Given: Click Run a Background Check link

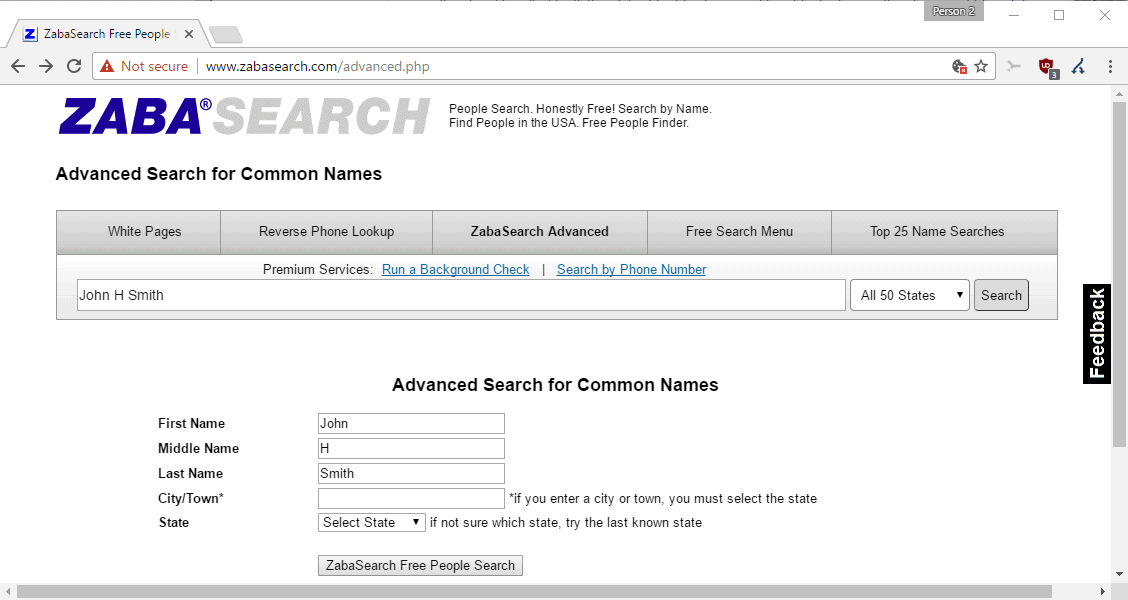Looking at the screenshot, I should [455, 269].
